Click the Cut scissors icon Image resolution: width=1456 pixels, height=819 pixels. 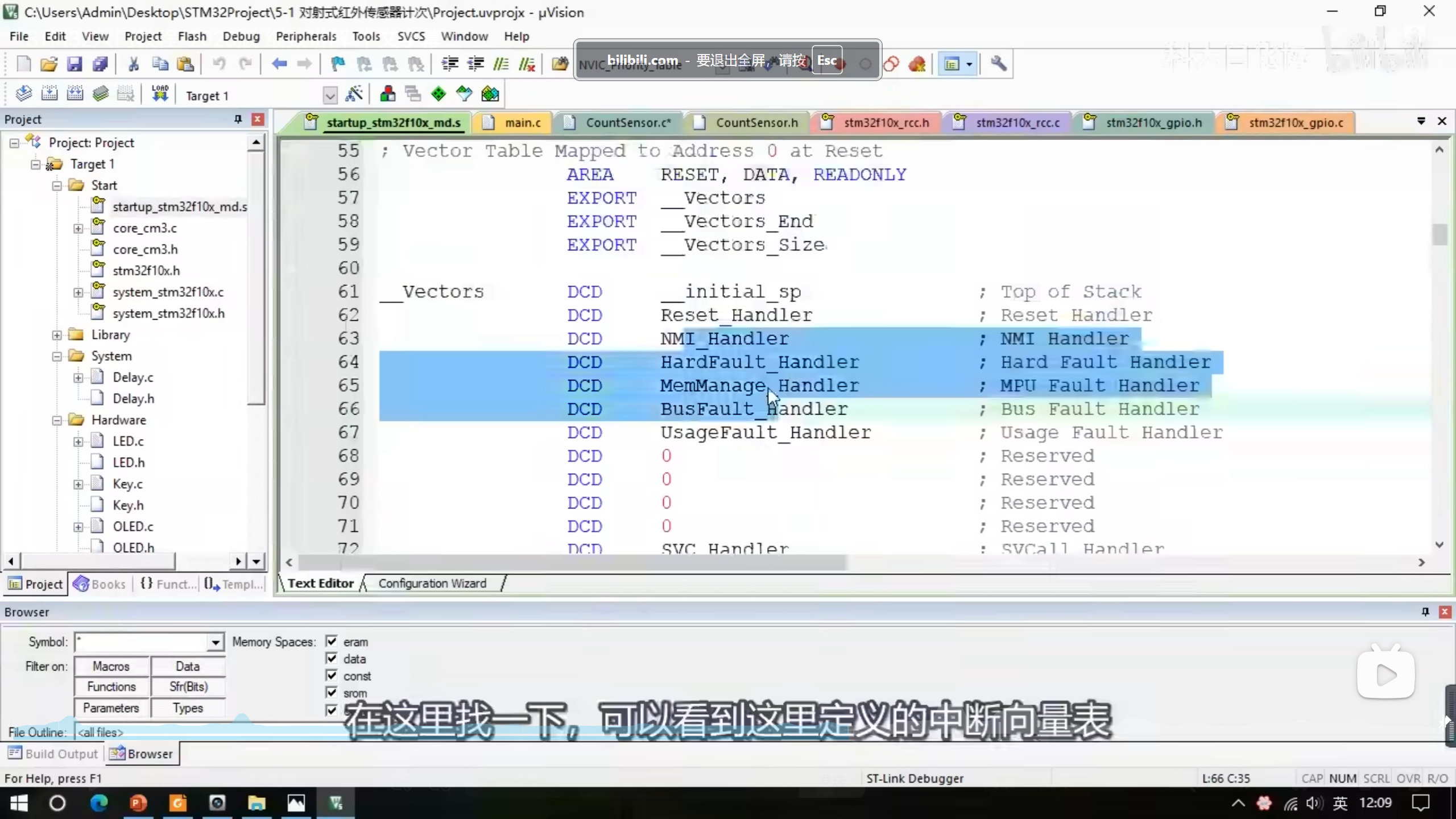tap(134, 64)
